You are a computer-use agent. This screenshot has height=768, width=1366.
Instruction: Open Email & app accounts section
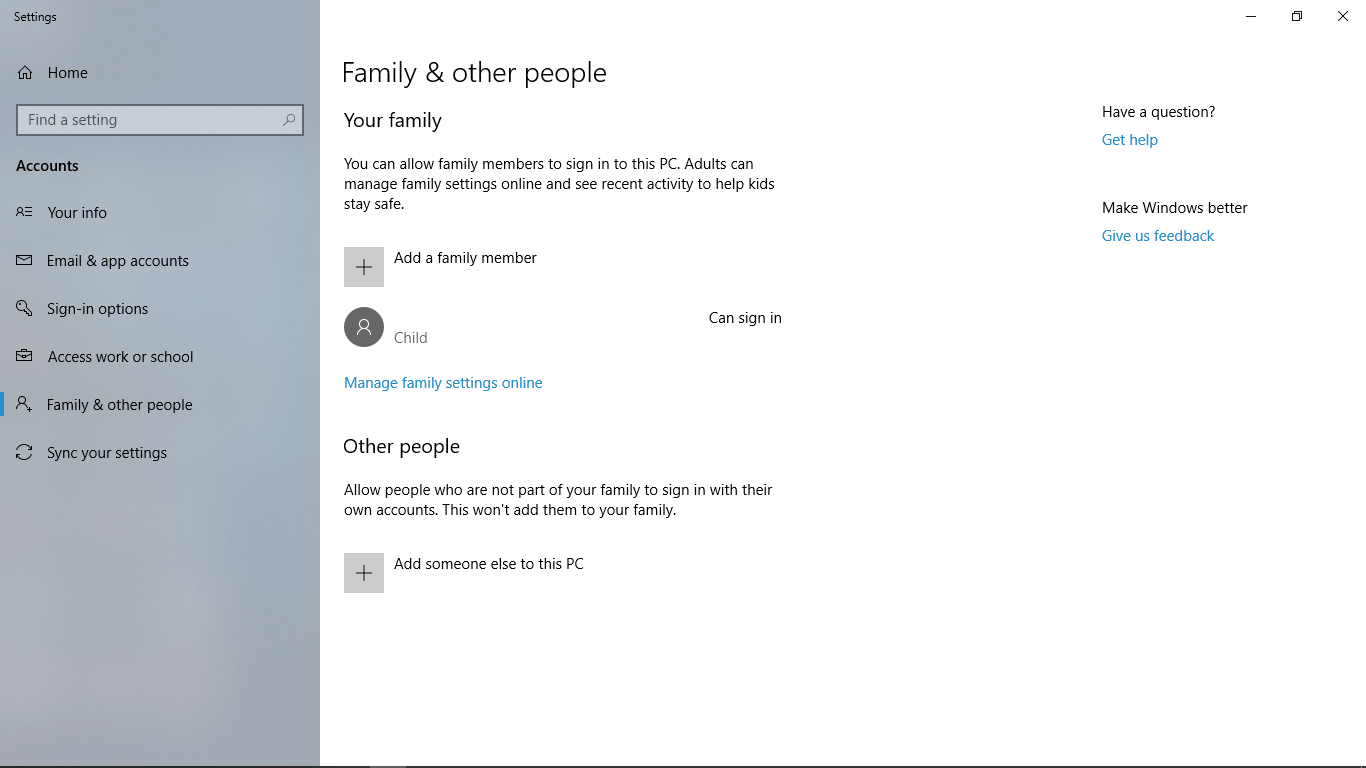pyautogui.click(x=117, y=261)
